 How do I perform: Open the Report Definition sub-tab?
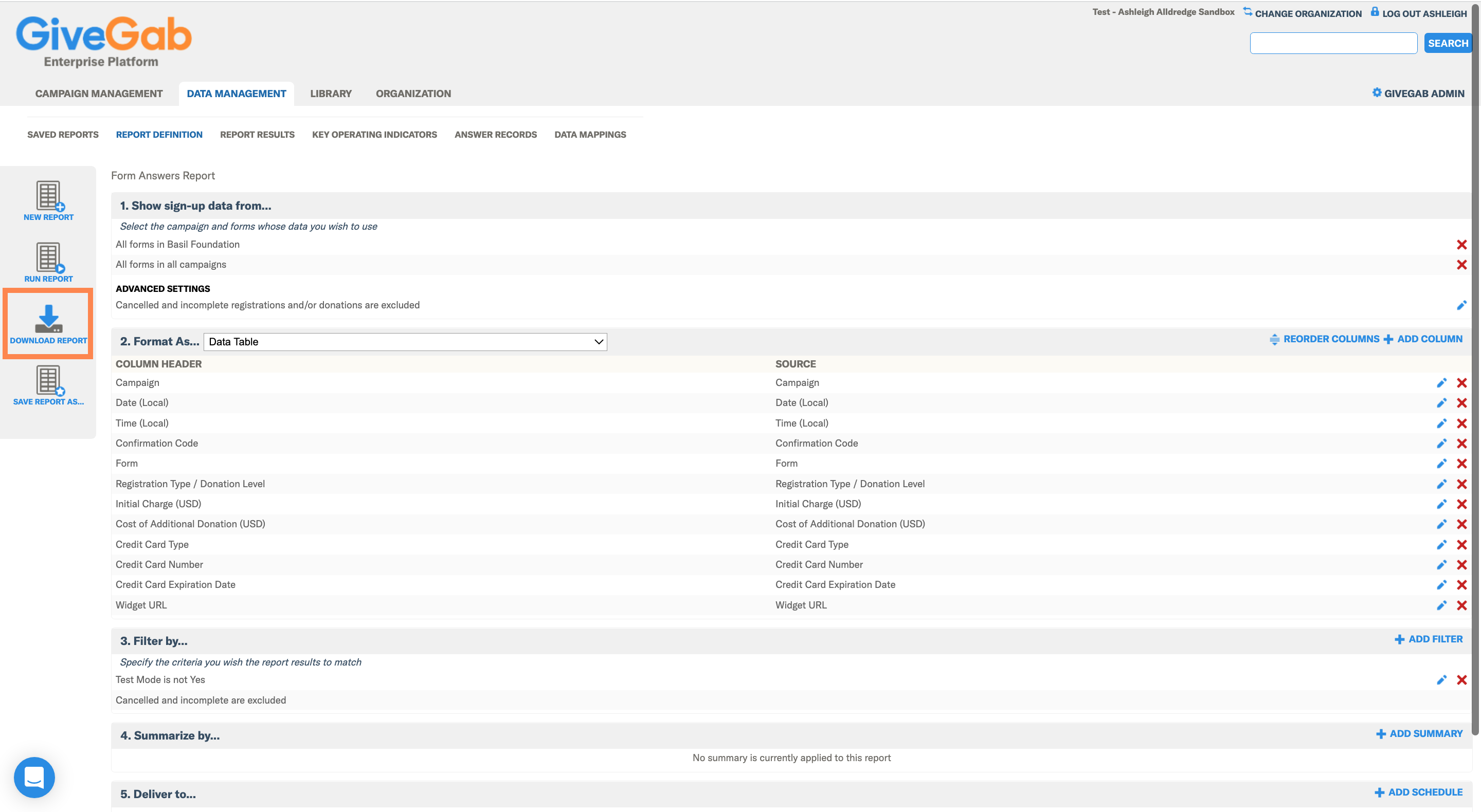click(x=159, y=135)
